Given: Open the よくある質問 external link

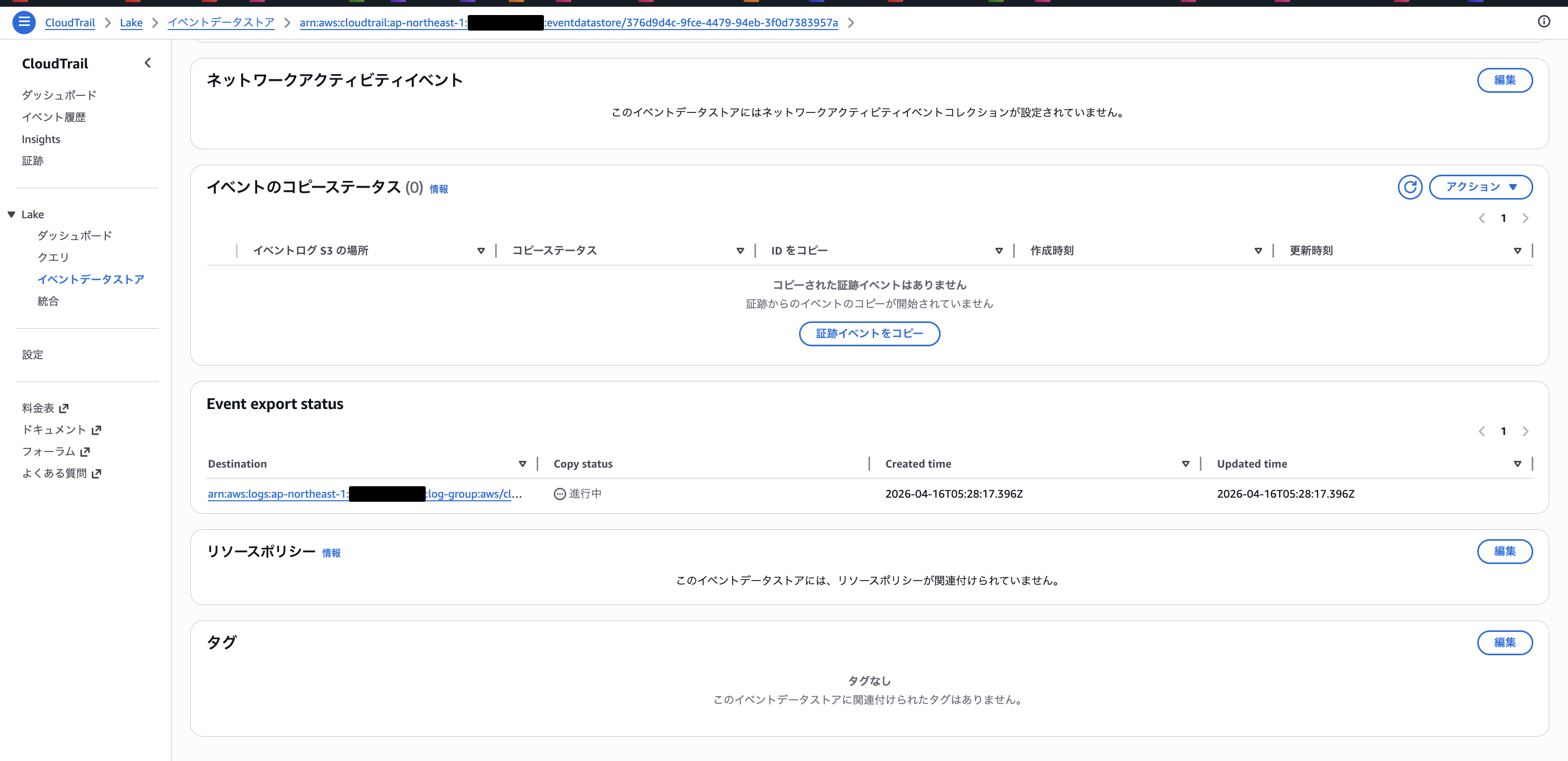Looking at the screenshot, I should pyautogui.click(x=62, y=474).
